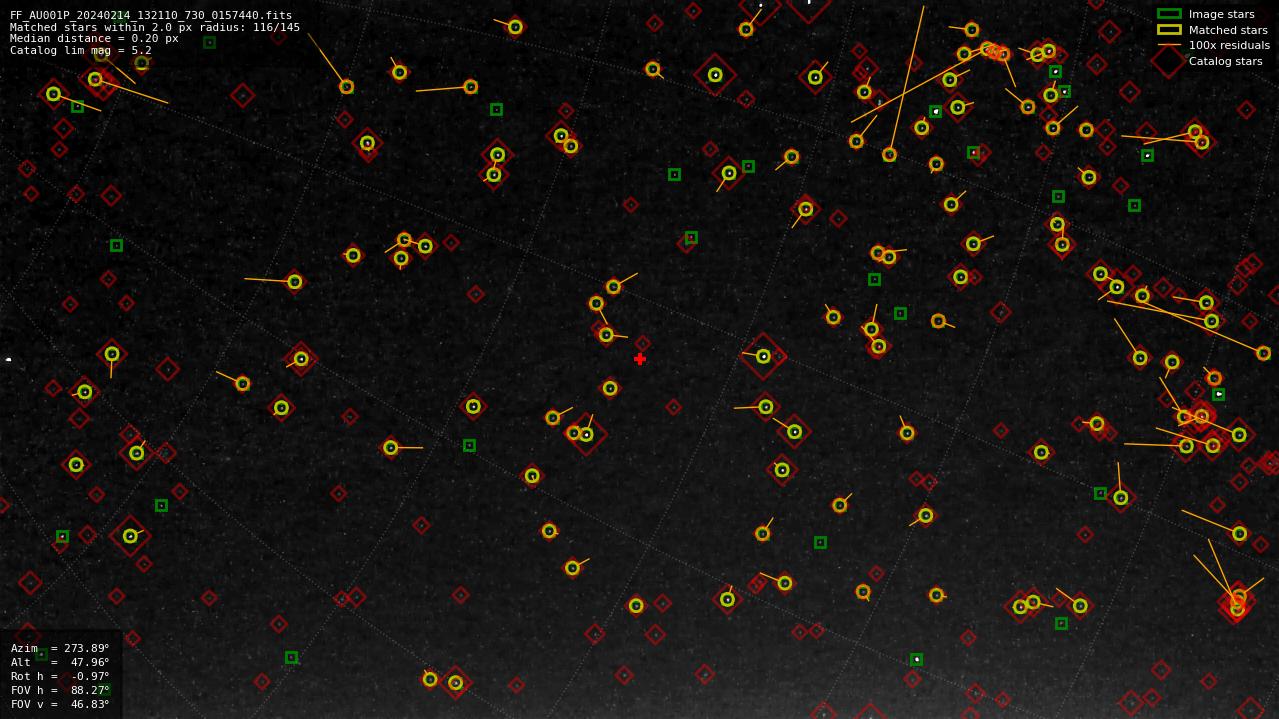Click the 'Catalog stars' legend label
Image resolution: width=1279 pixels, height=719 pixels.
1225,61
